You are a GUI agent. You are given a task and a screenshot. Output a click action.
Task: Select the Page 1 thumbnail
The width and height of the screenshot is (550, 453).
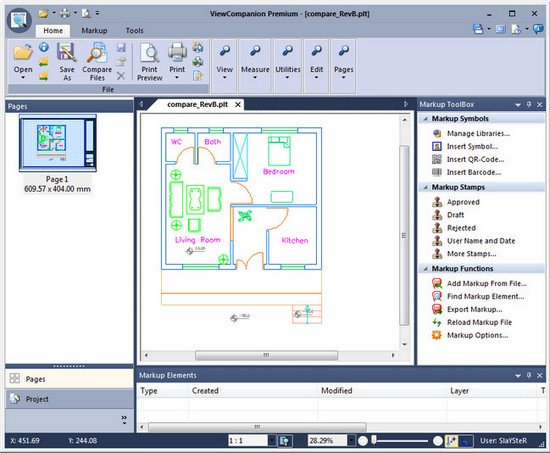tap(58, 143)
